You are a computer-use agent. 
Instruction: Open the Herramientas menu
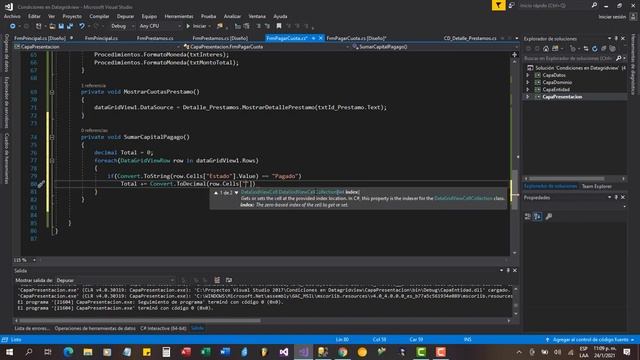click(x=179, y=16)
